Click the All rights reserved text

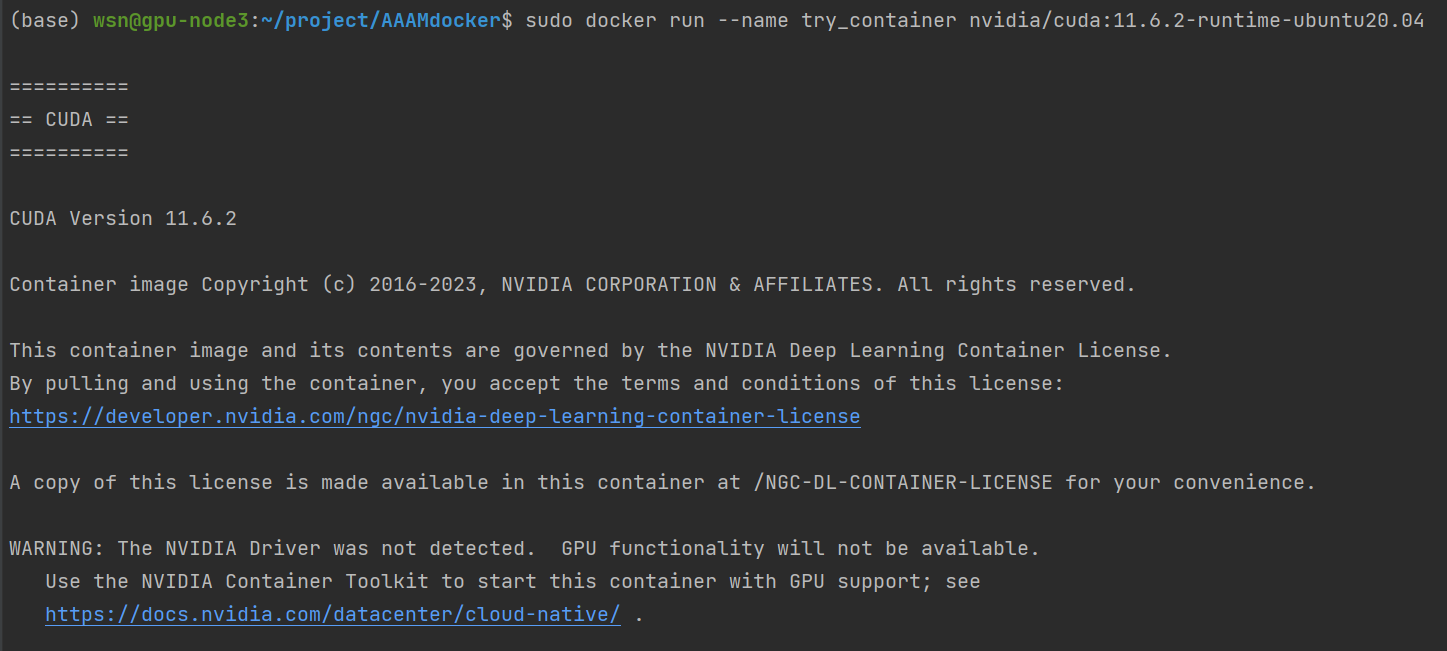(1016, 284)
